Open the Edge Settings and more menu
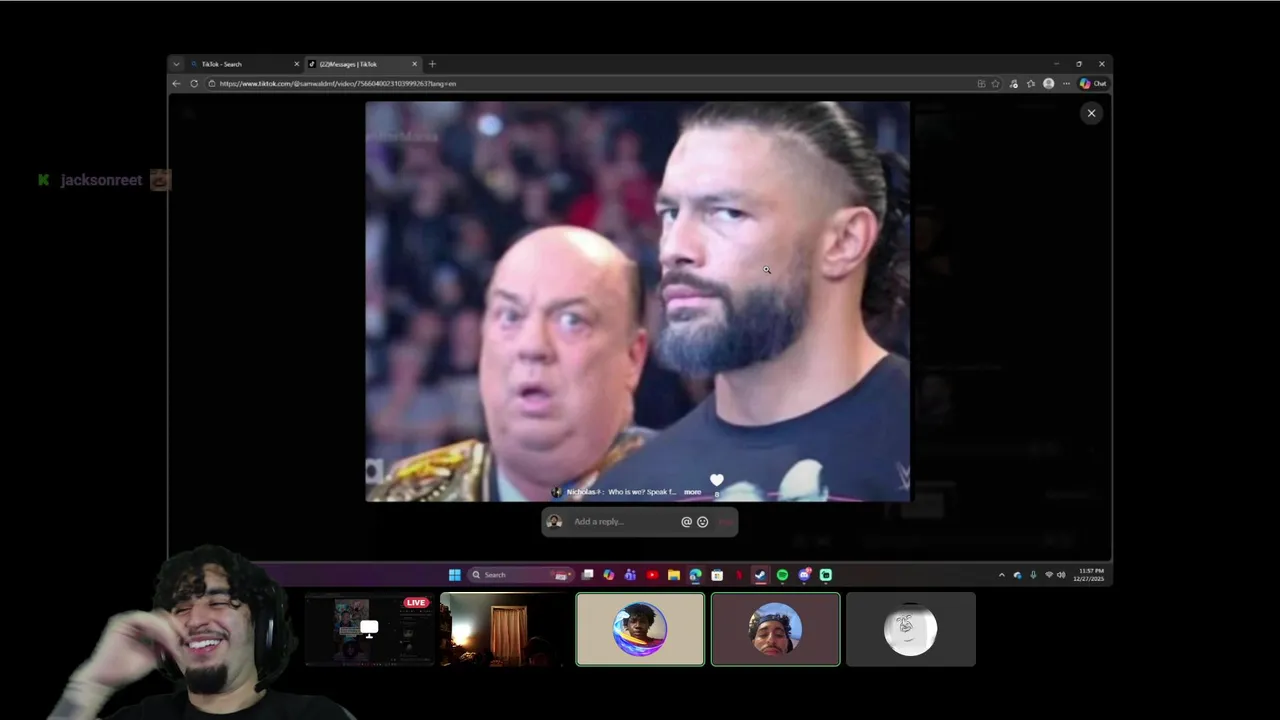Screen dimensions: 1280x720 [x=1066, y=84]
